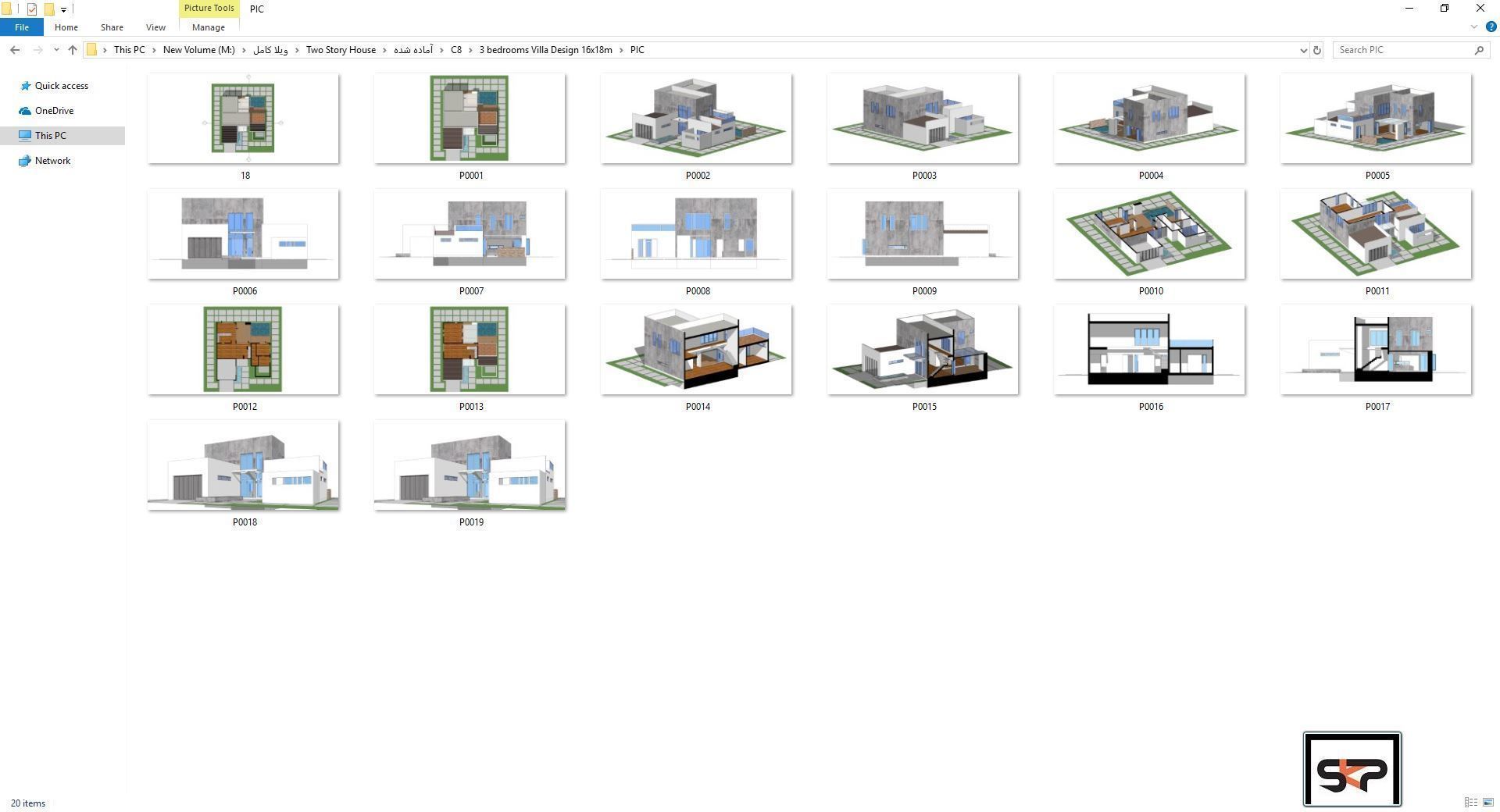Click 'C8' breadcrumb segment
The width and height of the screenshot is (1500, 812).
[456, 50]
